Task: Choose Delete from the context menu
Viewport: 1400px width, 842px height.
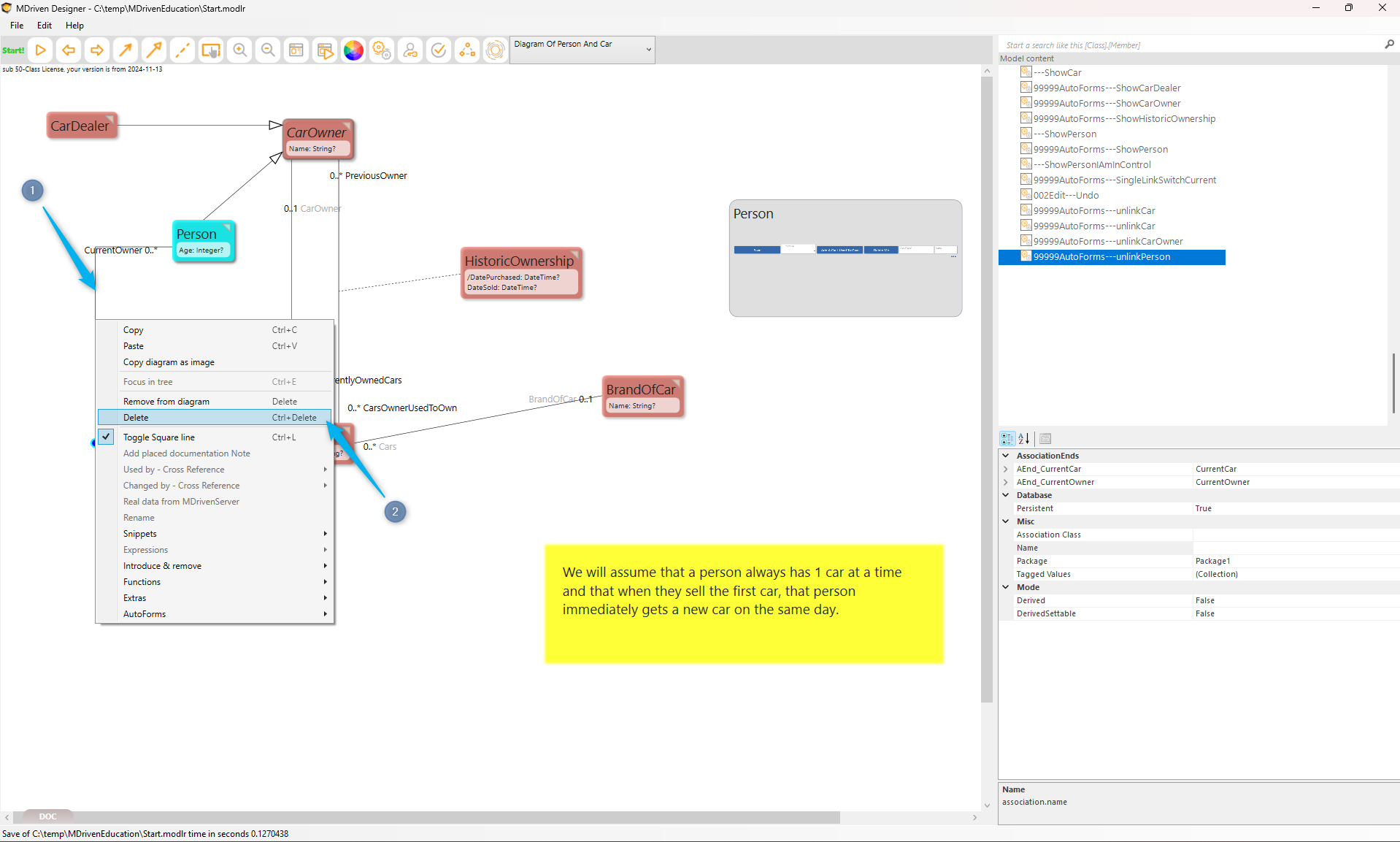Action: coord(136,418)
